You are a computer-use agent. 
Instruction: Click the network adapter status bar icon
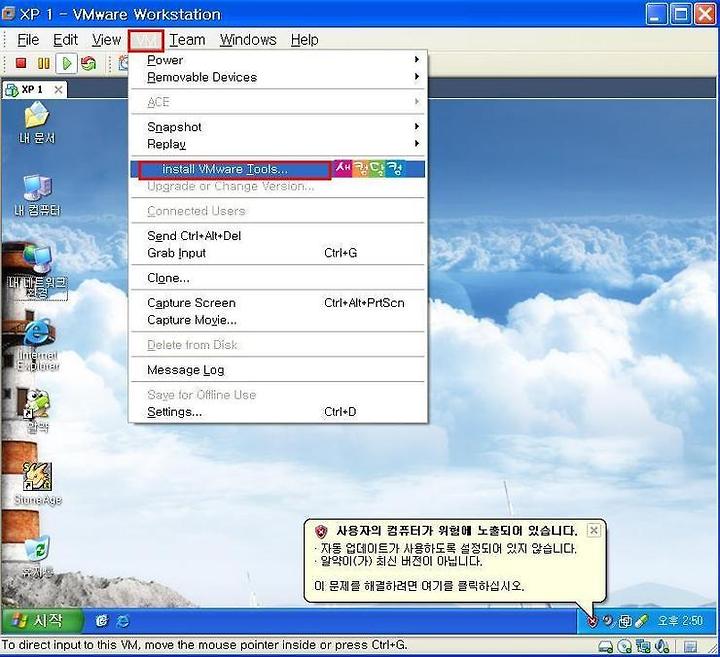pyautogui.click(x=643, y=647)
